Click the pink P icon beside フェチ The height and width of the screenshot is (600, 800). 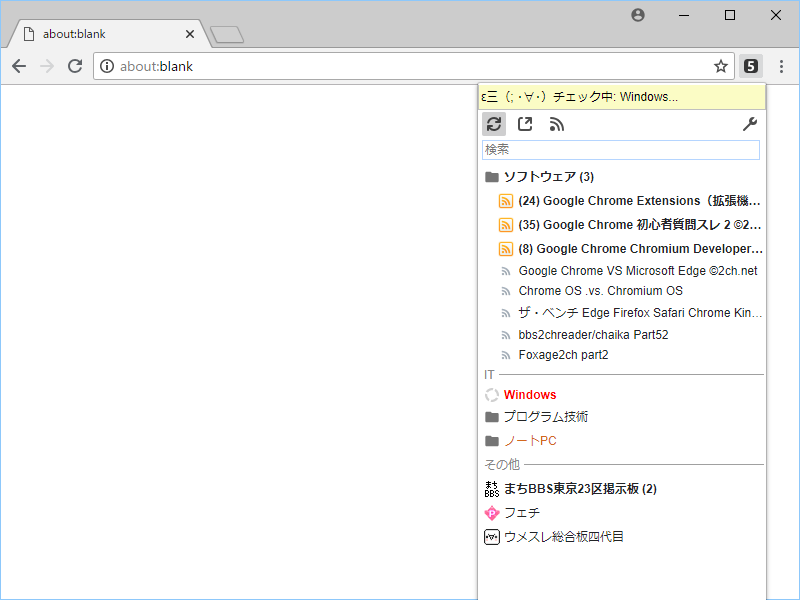(x=491, y=513)
